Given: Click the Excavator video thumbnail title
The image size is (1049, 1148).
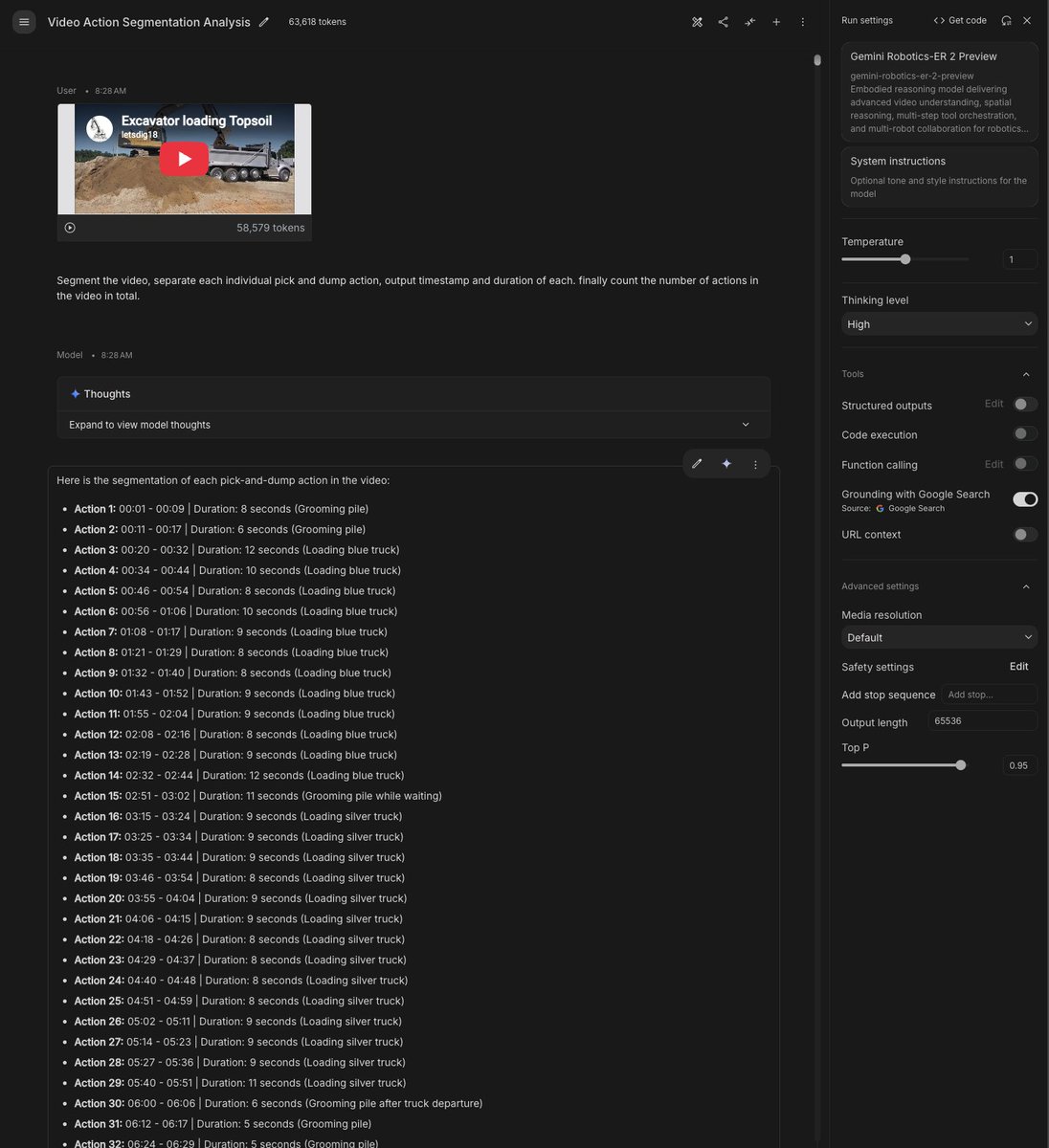Looking at the screenshot, I should click(x=196, y=121).
